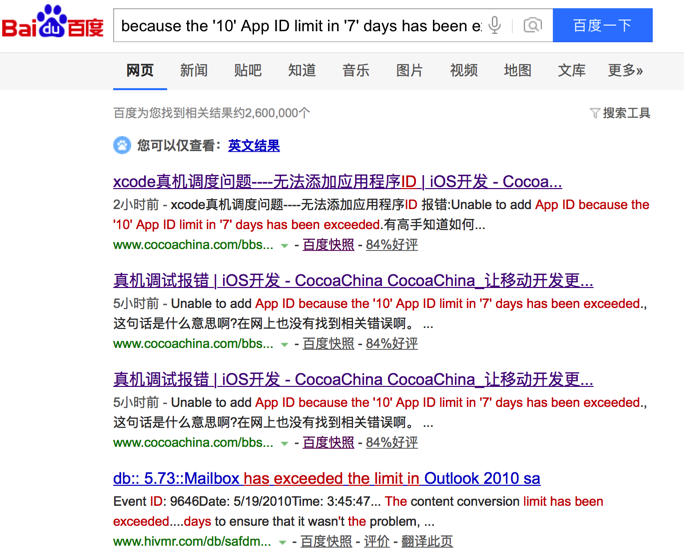The image size is (684, 559).
Task: Click 84%好评 under first 真机调试报错 result
Action: [392, 344]
